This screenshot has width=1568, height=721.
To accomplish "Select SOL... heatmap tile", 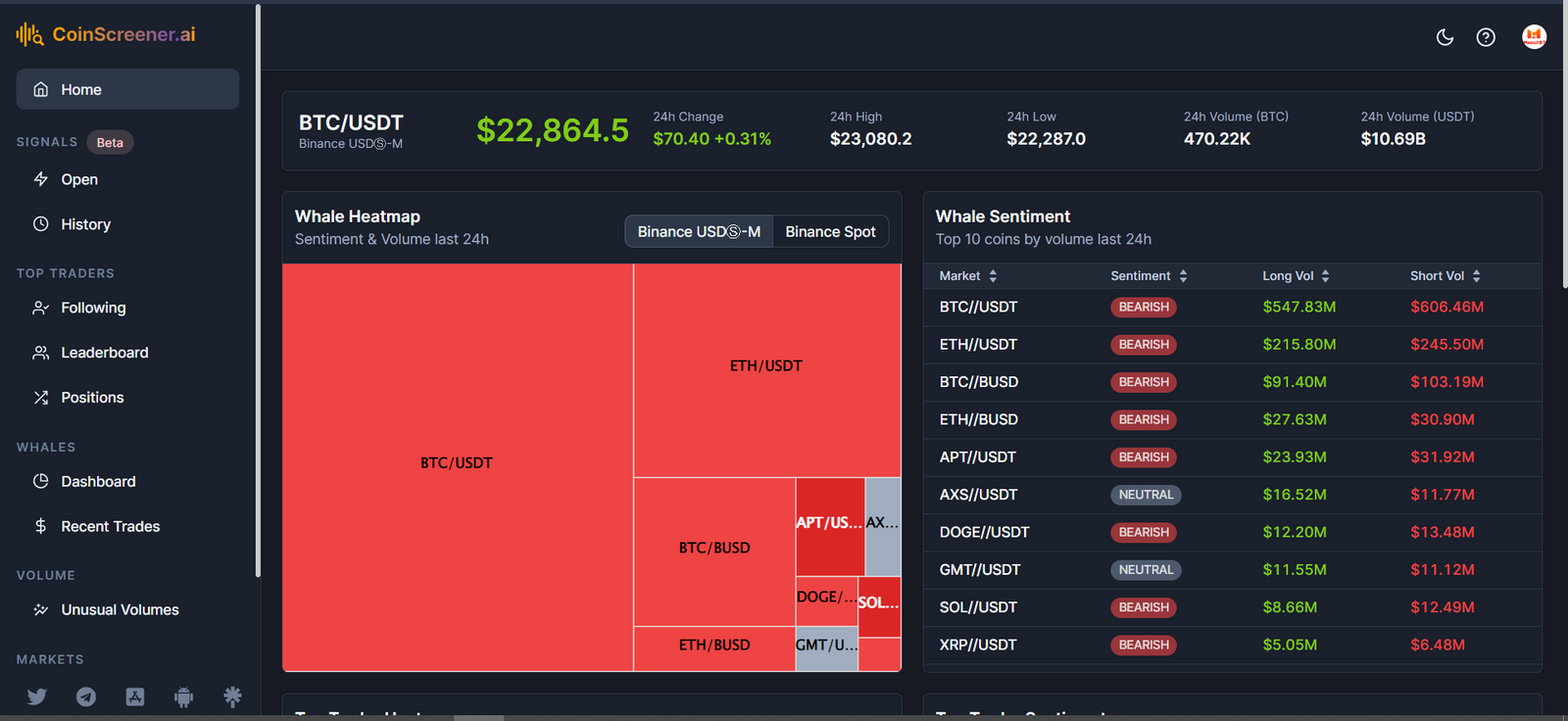I will 879,607.
